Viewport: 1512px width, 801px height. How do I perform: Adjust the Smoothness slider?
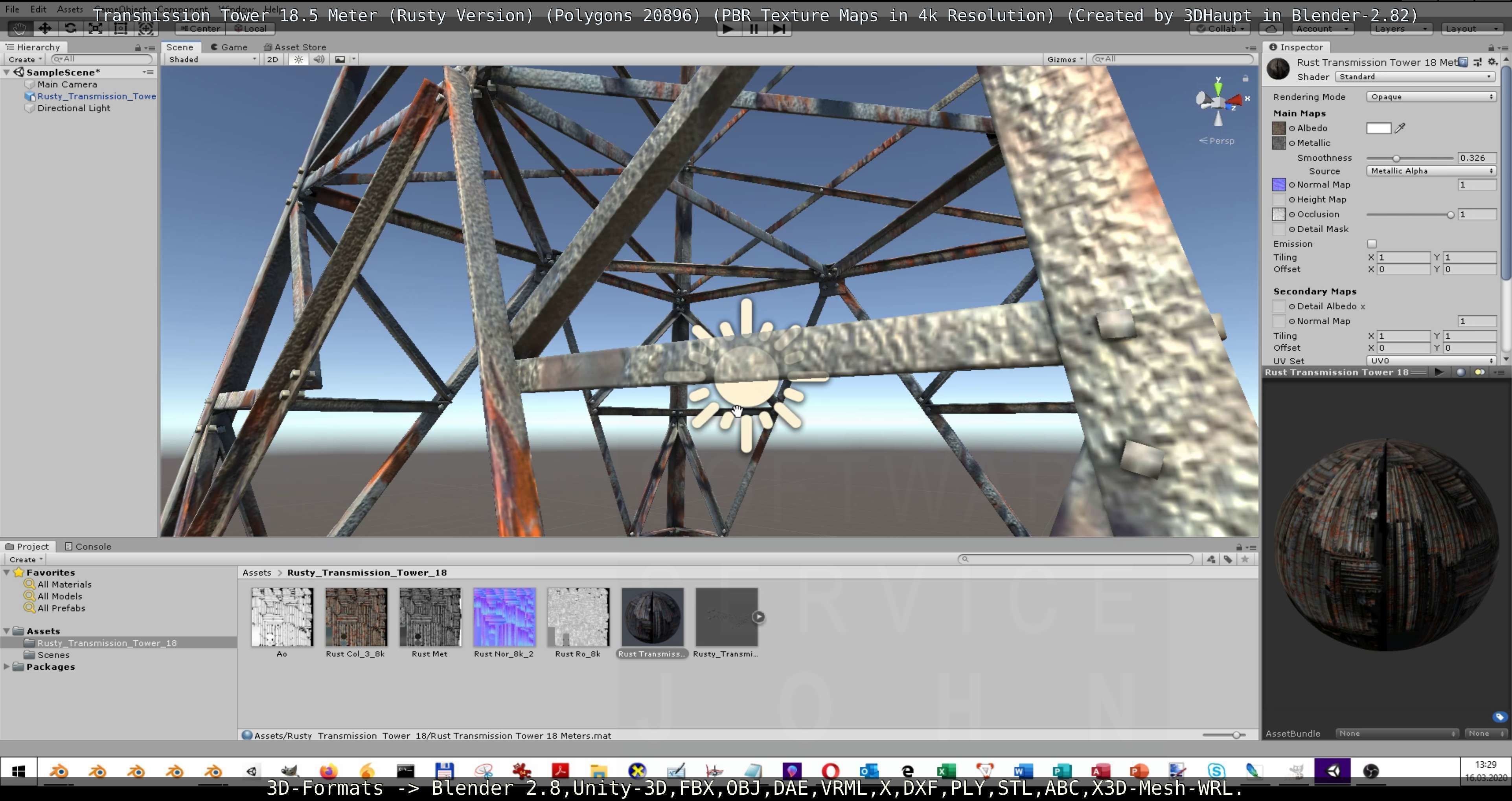(1409, 158)
